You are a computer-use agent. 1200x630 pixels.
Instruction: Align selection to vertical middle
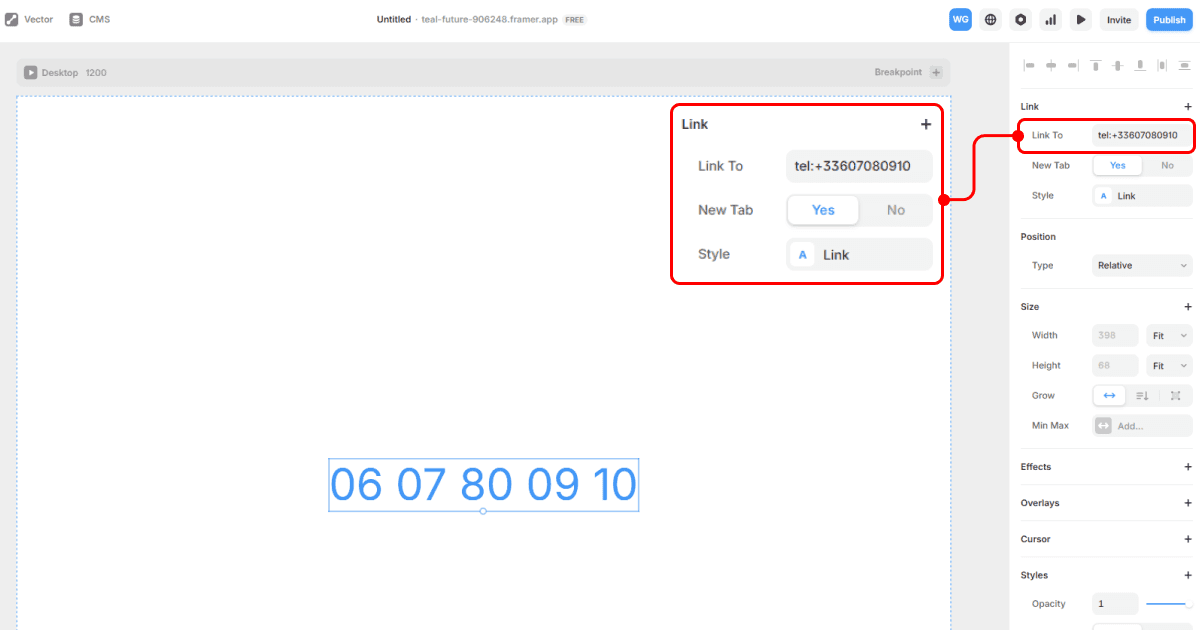1118,65
